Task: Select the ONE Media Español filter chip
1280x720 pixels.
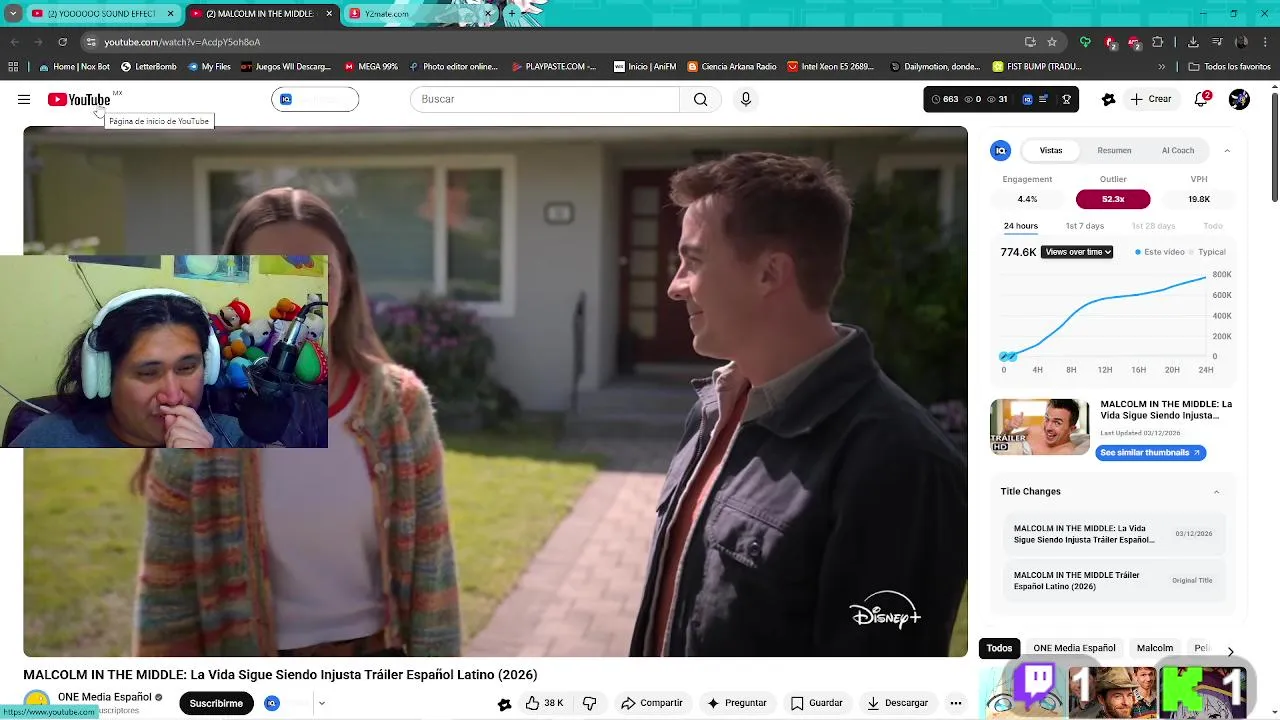Action: point(1074,648)
